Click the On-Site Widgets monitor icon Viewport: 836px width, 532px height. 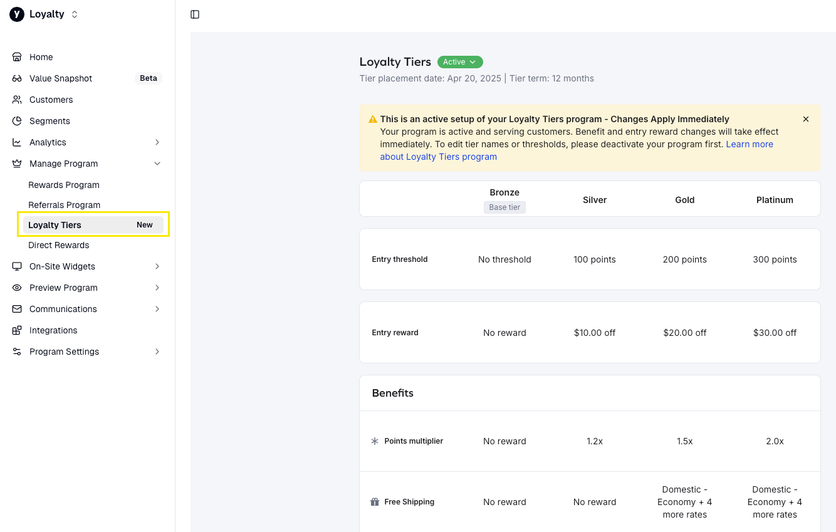(17, 266)
